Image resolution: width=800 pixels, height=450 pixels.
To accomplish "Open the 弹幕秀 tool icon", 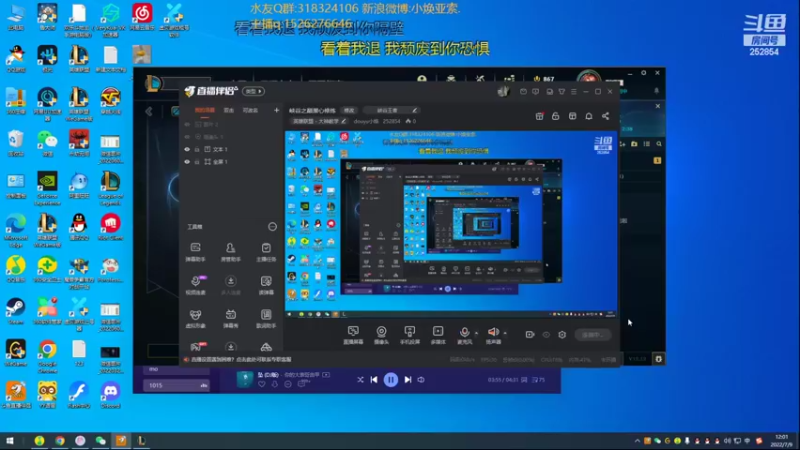I will 231,318.
